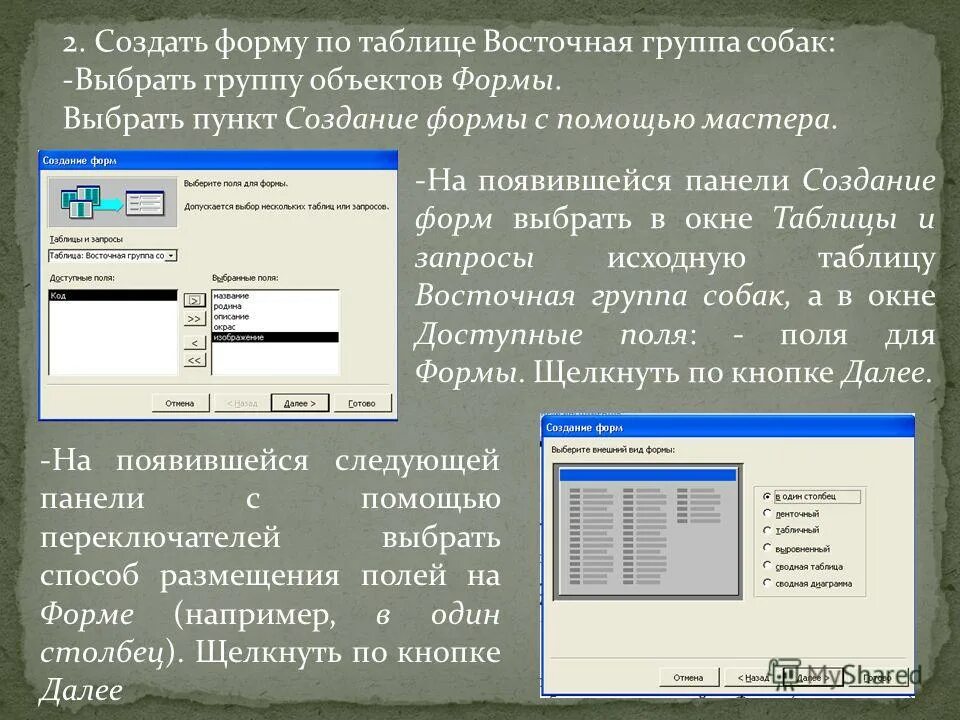960x720 pixels.
Task: Click "< Назад" in the second dialog
Action: coord(753,677)
